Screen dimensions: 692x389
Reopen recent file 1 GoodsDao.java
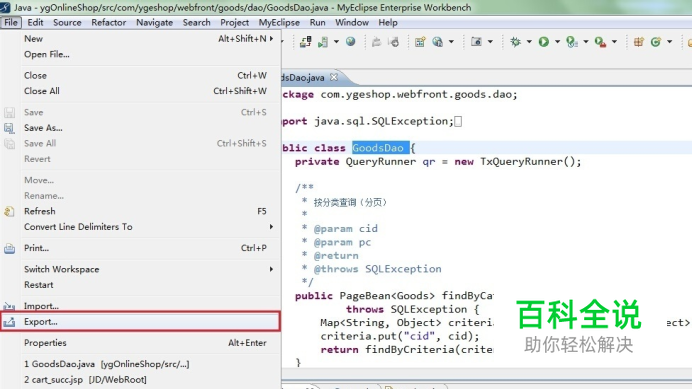pos(140,364)
